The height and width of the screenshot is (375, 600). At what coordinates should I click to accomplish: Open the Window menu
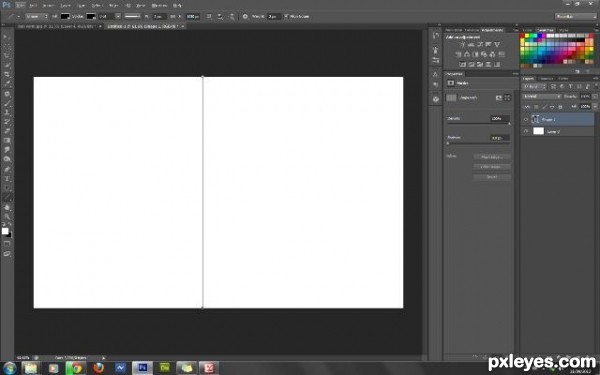click(x=159, y=5)
